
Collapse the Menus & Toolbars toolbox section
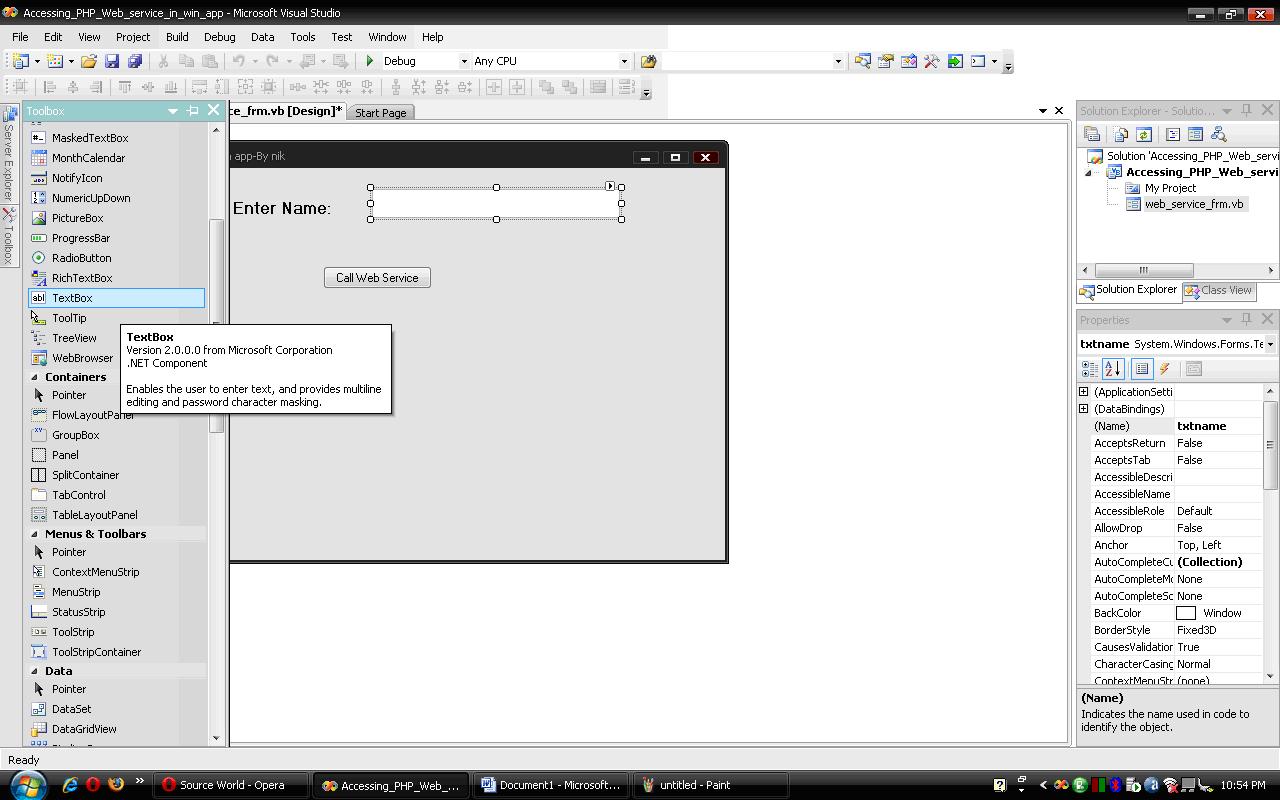(35, 534)
